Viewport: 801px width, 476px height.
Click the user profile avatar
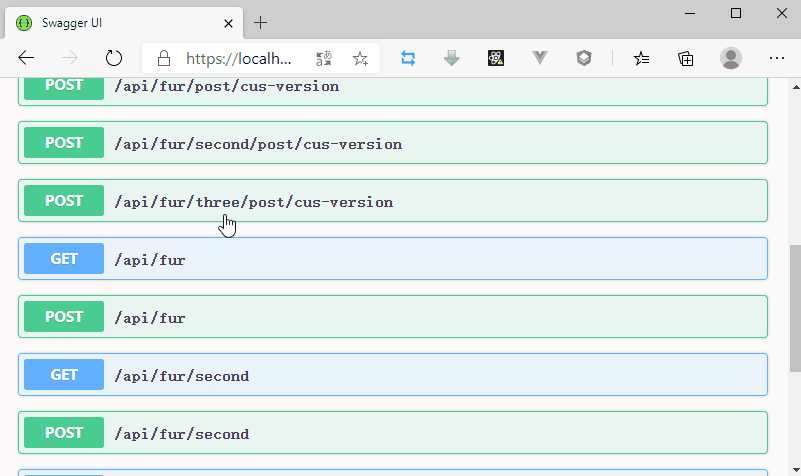pyautogui.click(x=731, y=58)
